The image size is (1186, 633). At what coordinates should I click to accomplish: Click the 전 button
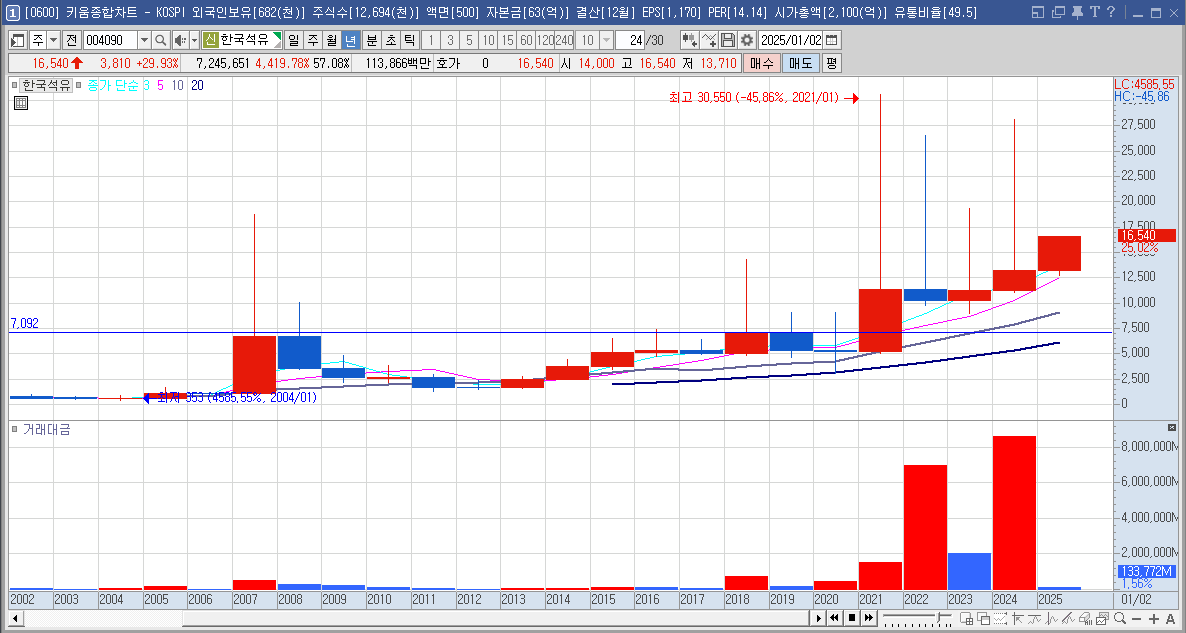(x=72, y=40)
